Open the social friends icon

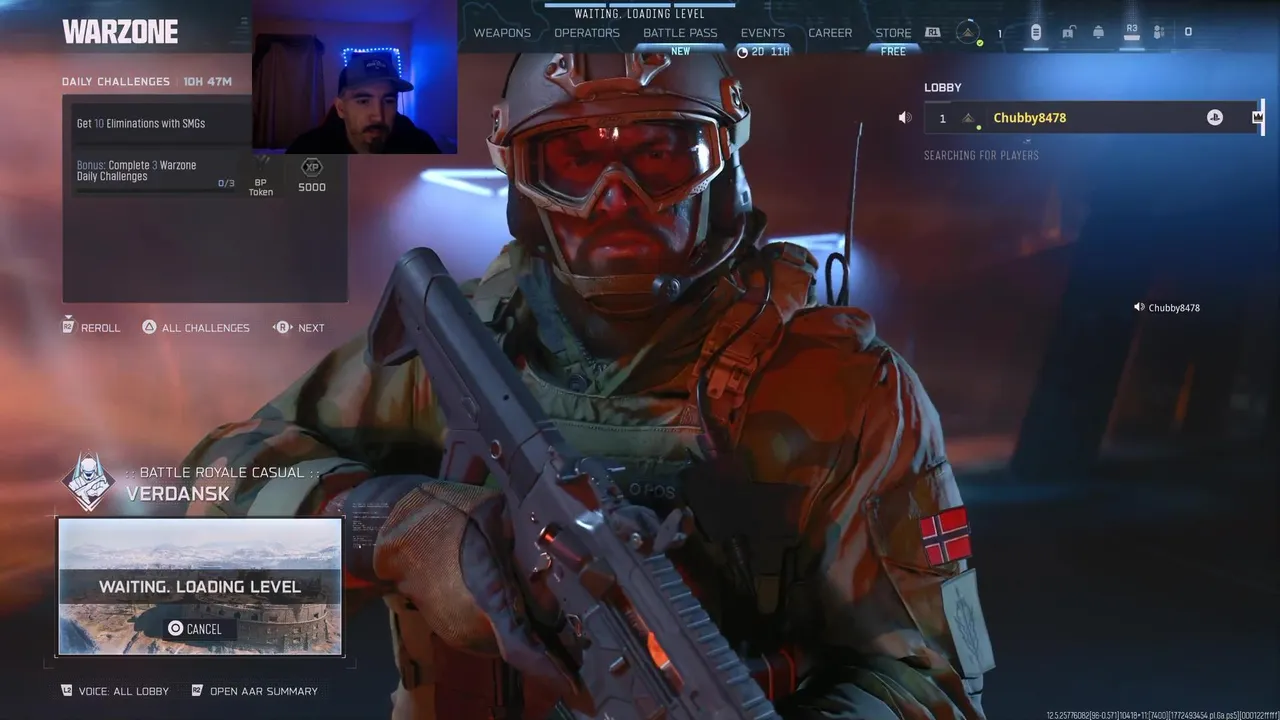point(1159,33)
